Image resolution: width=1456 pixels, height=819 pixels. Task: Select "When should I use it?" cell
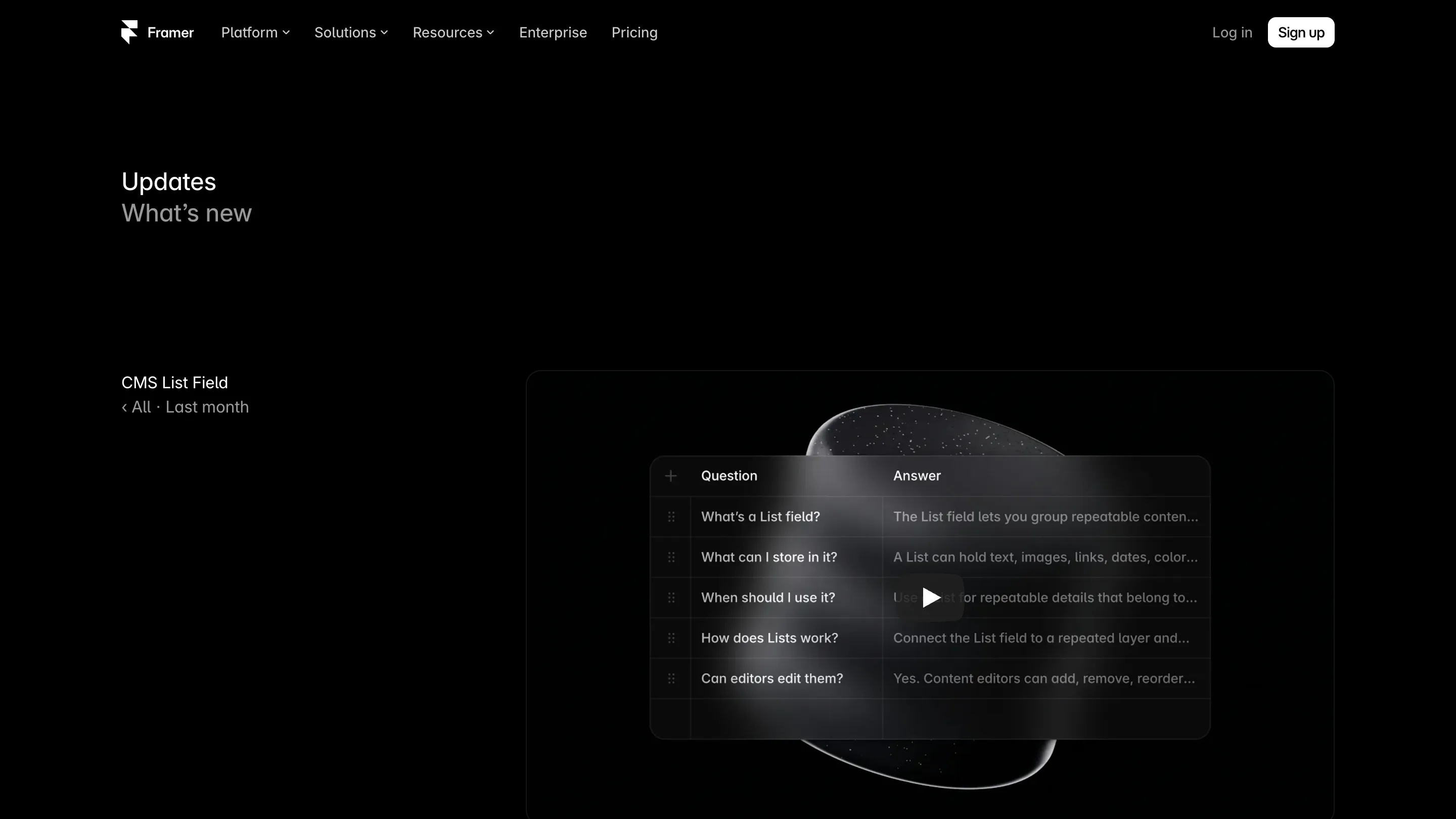786,598
